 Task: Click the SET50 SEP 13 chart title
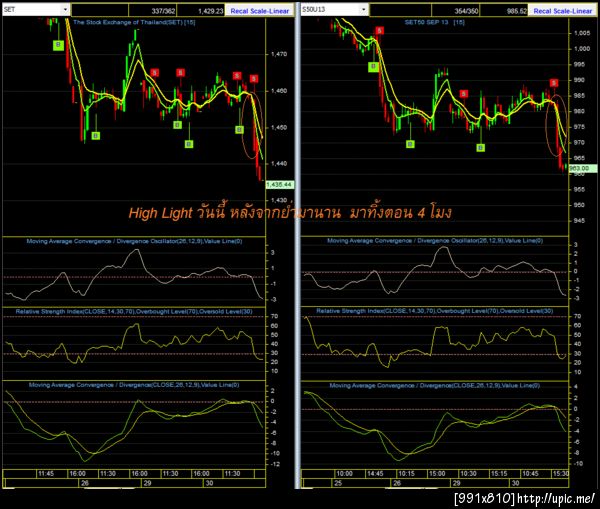click(435, 22)
